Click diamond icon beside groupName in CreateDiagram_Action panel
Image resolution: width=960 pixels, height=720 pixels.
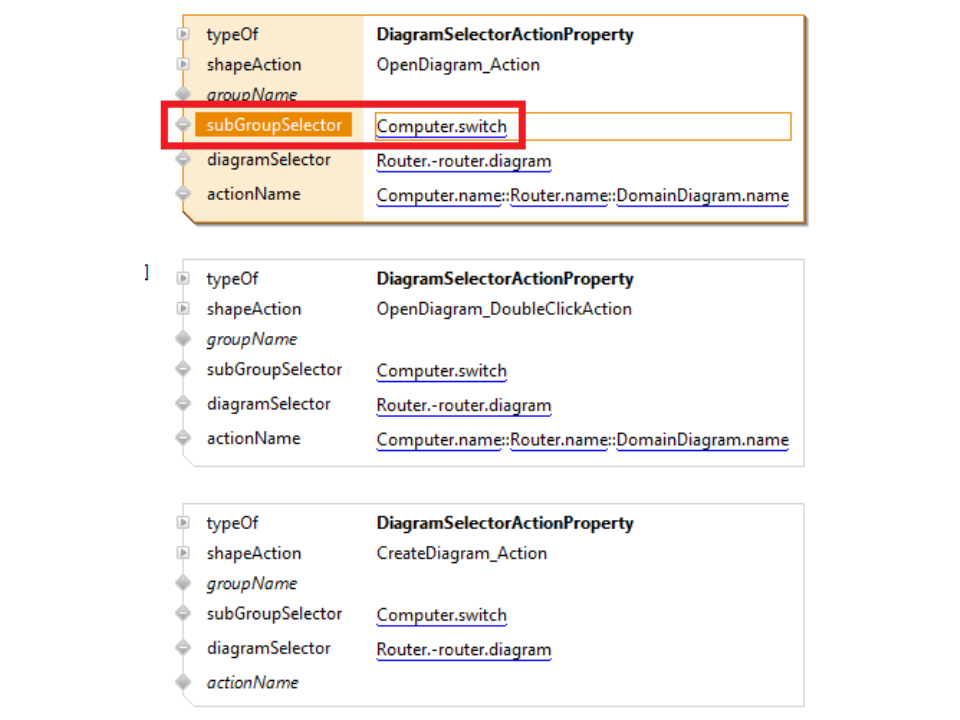(x=182, y=583)
